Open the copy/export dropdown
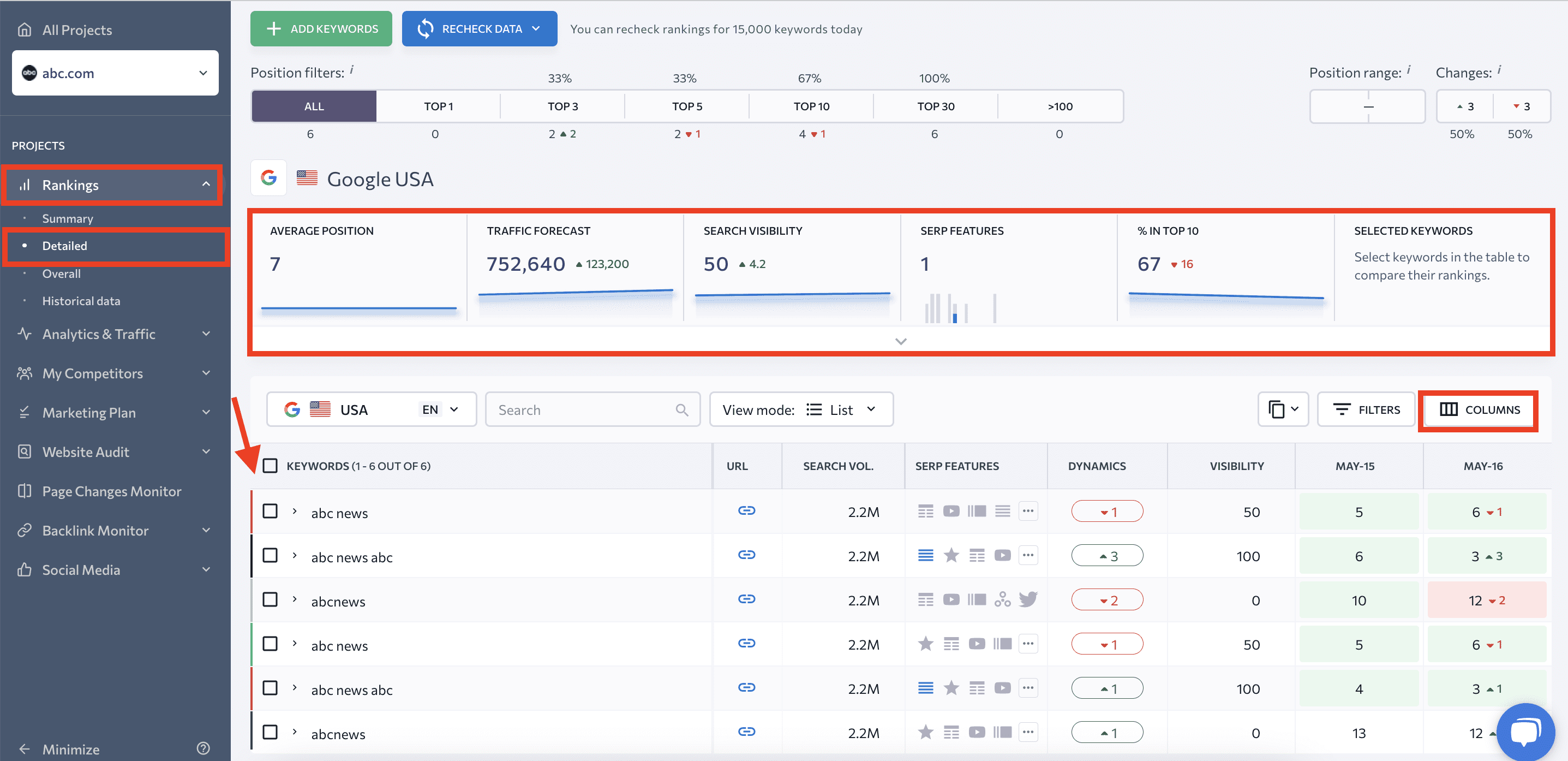The width and height of the screenshot is (1568, 761). click(1283, 409)
